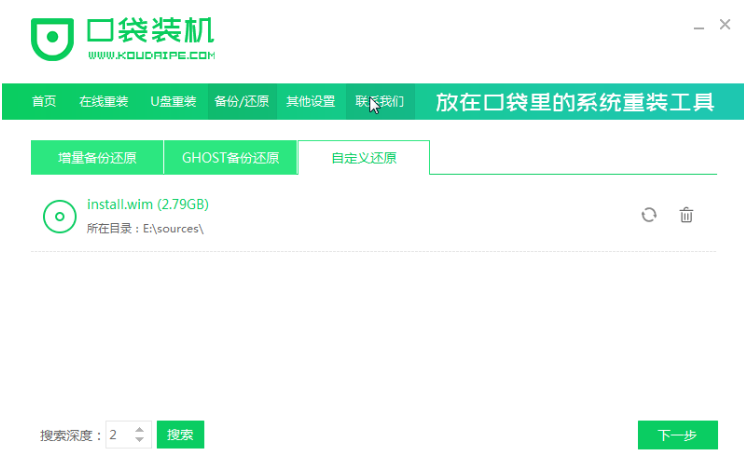The image size is (744, 458).
Task: Click the green Koudaipe logo icon
Action: point(50,38)
